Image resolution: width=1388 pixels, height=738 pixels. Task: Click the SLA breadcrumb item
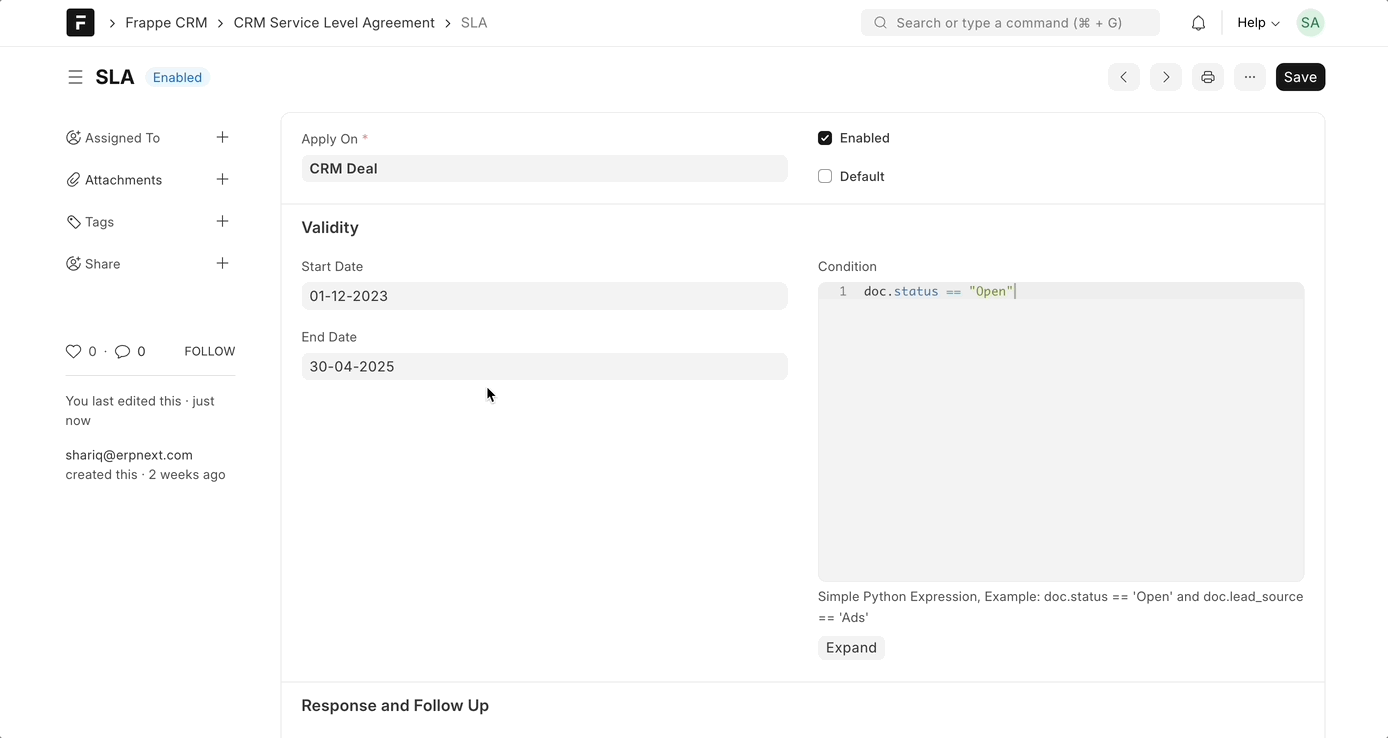[474, 23]
